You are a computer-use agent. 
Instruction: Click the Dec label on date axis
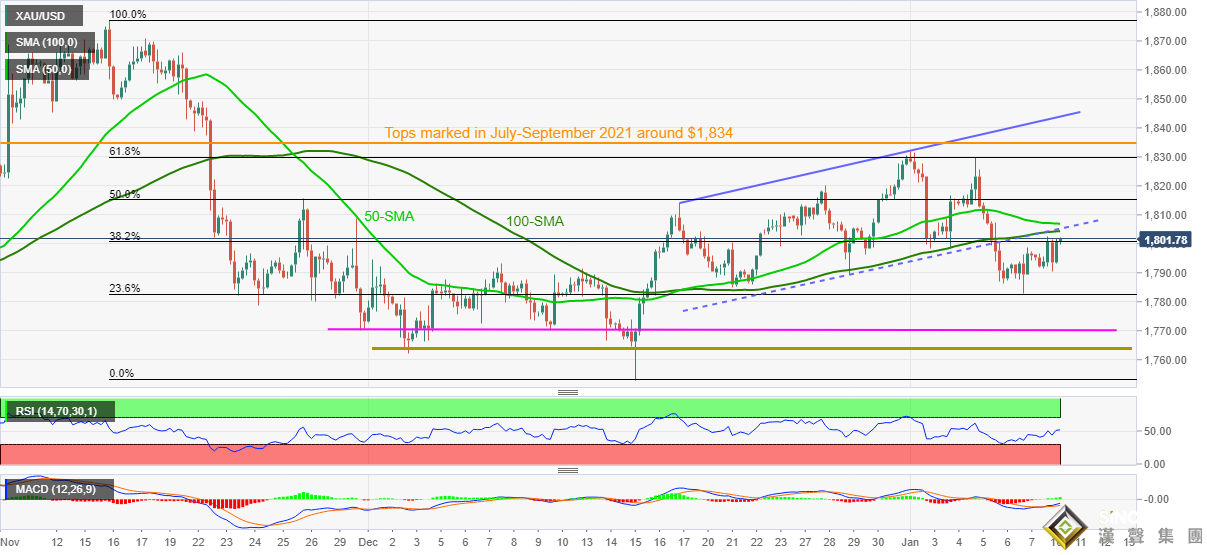(367, 542)
